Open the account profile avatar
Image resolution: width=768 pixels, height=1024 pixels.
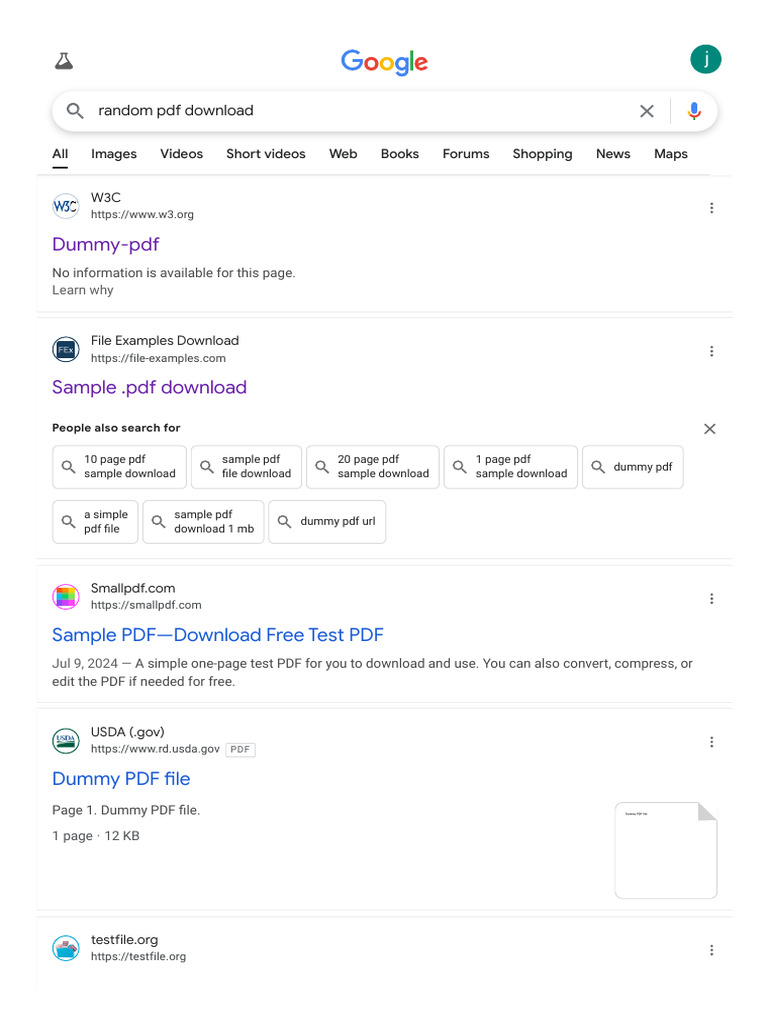point(705,60)
